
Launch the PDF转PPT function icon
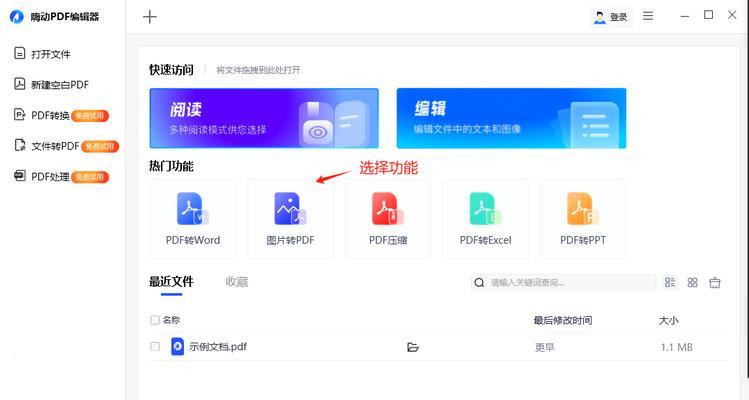[x=583, y=209]
